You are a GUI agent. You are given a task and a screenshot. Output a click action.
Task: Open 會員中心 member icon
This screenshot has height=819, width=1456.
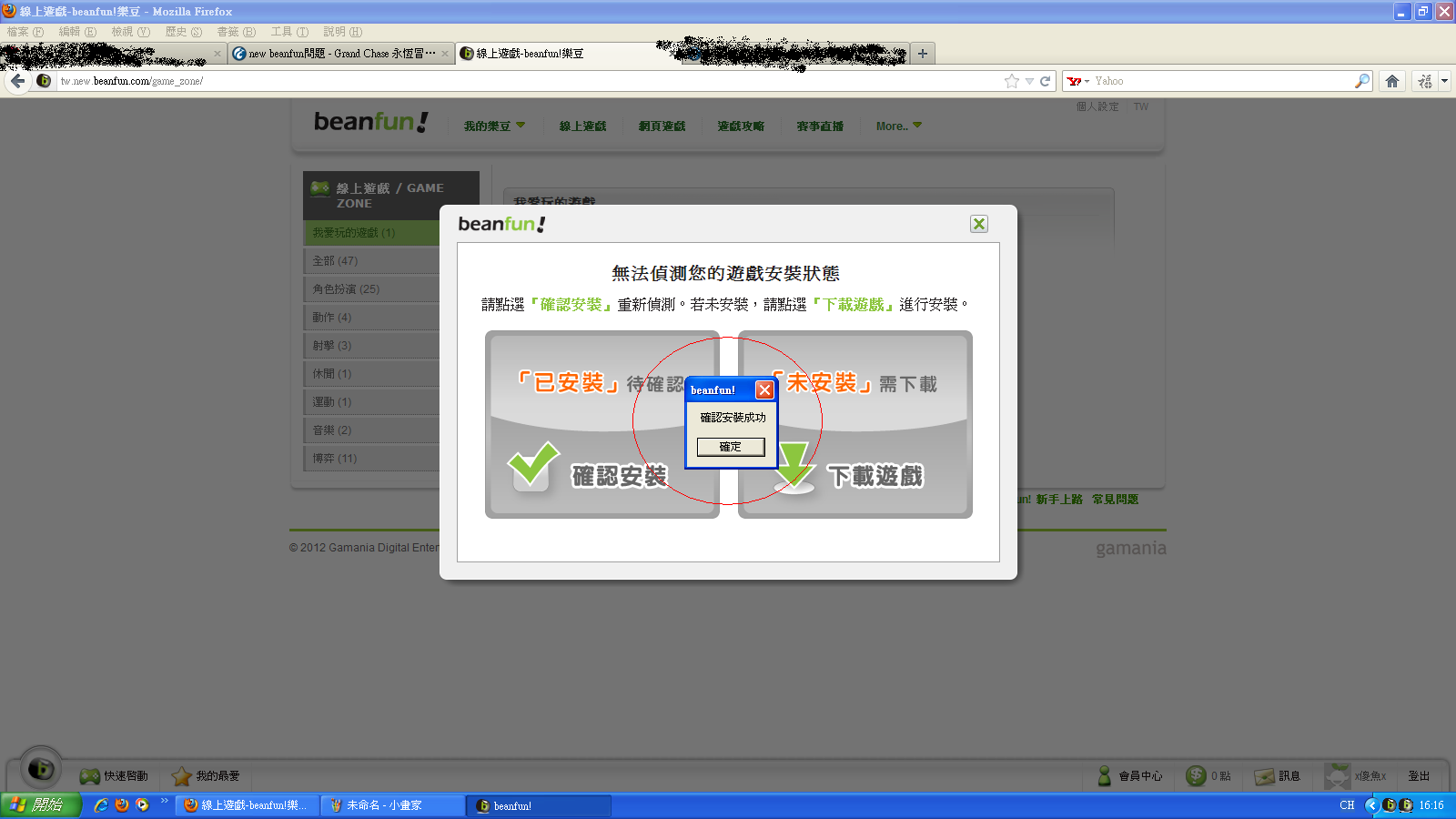pos(1104,776)
